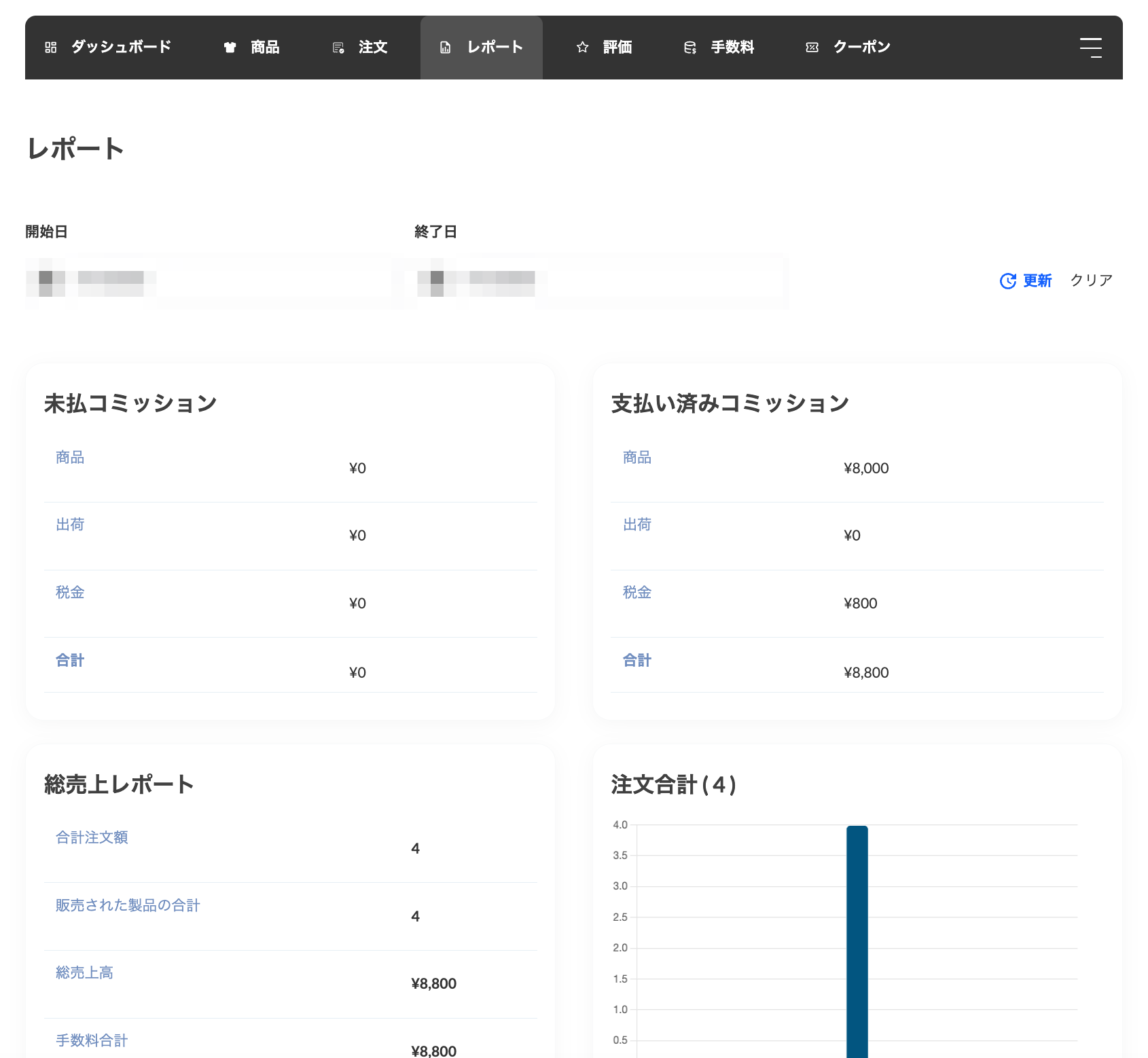Click the refresh arrow icon beside 更新
This screenshot has width=1148, height=1058.
click(x=1007, y=281)
